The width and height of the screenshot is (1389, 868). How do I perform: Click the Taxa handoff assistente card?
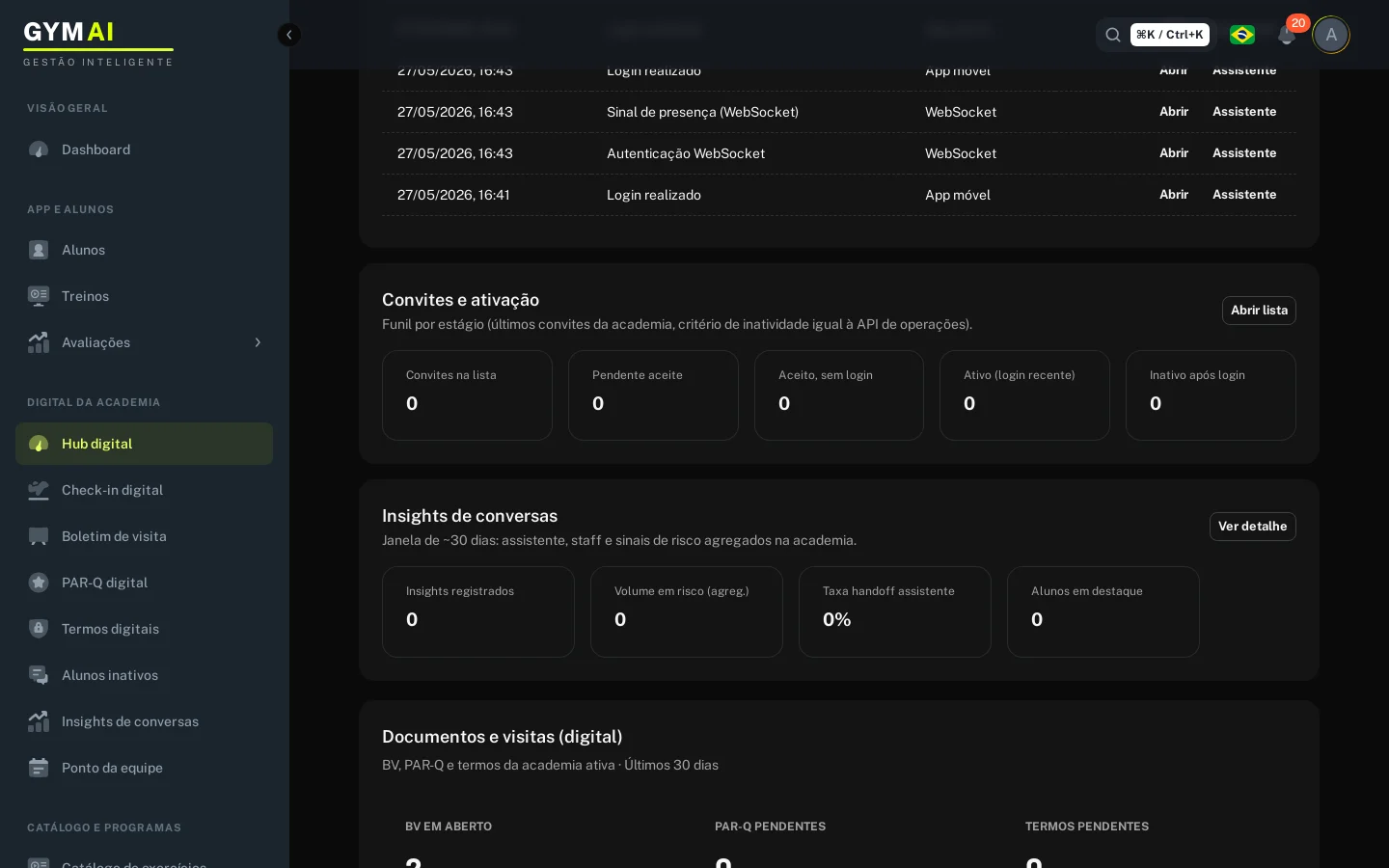(895, 611)
